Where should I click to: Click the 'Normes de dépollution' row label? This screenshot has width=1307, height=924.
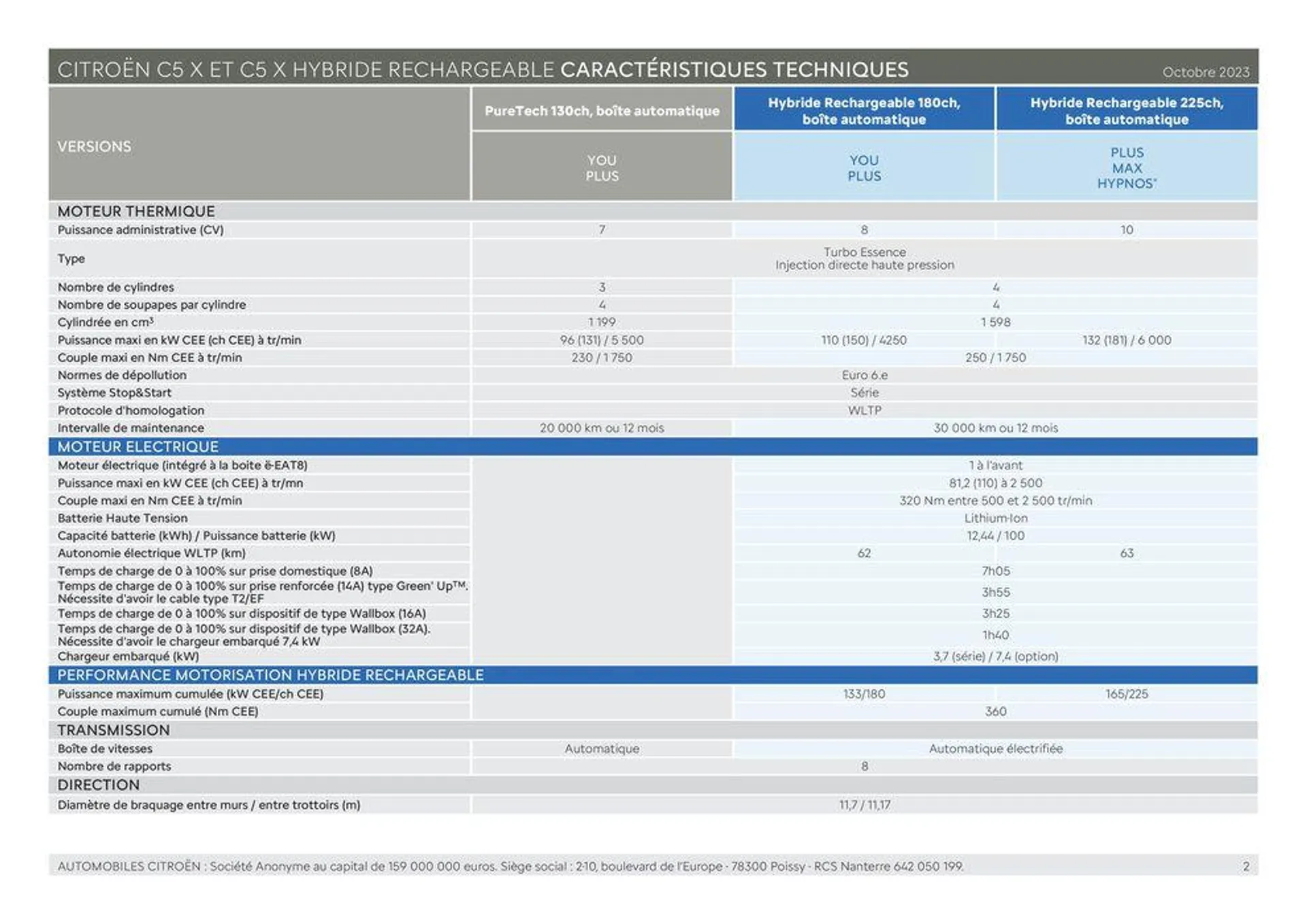pos(122,375)
